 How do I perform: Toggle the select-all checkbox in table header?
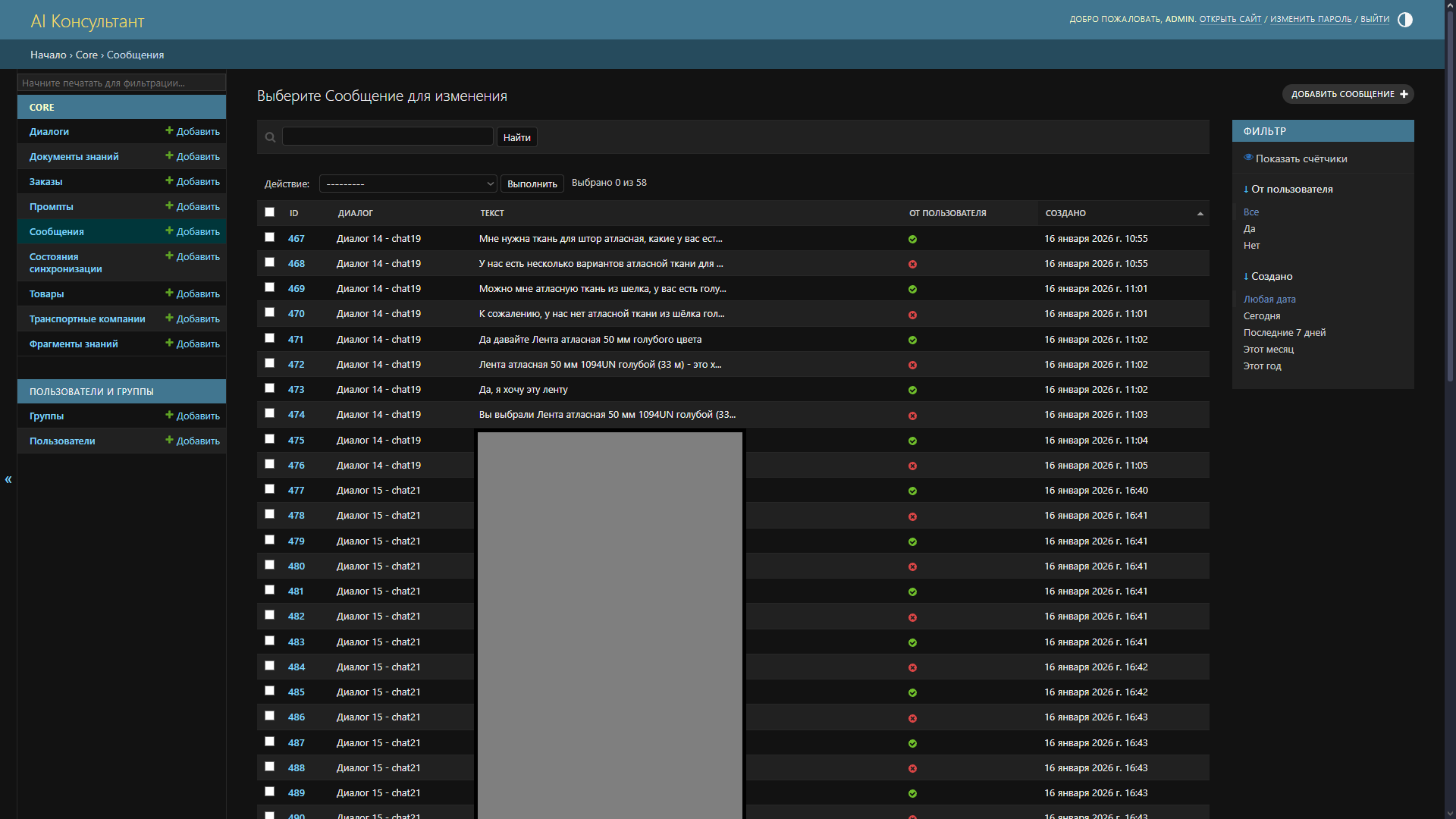pos(269,212)
